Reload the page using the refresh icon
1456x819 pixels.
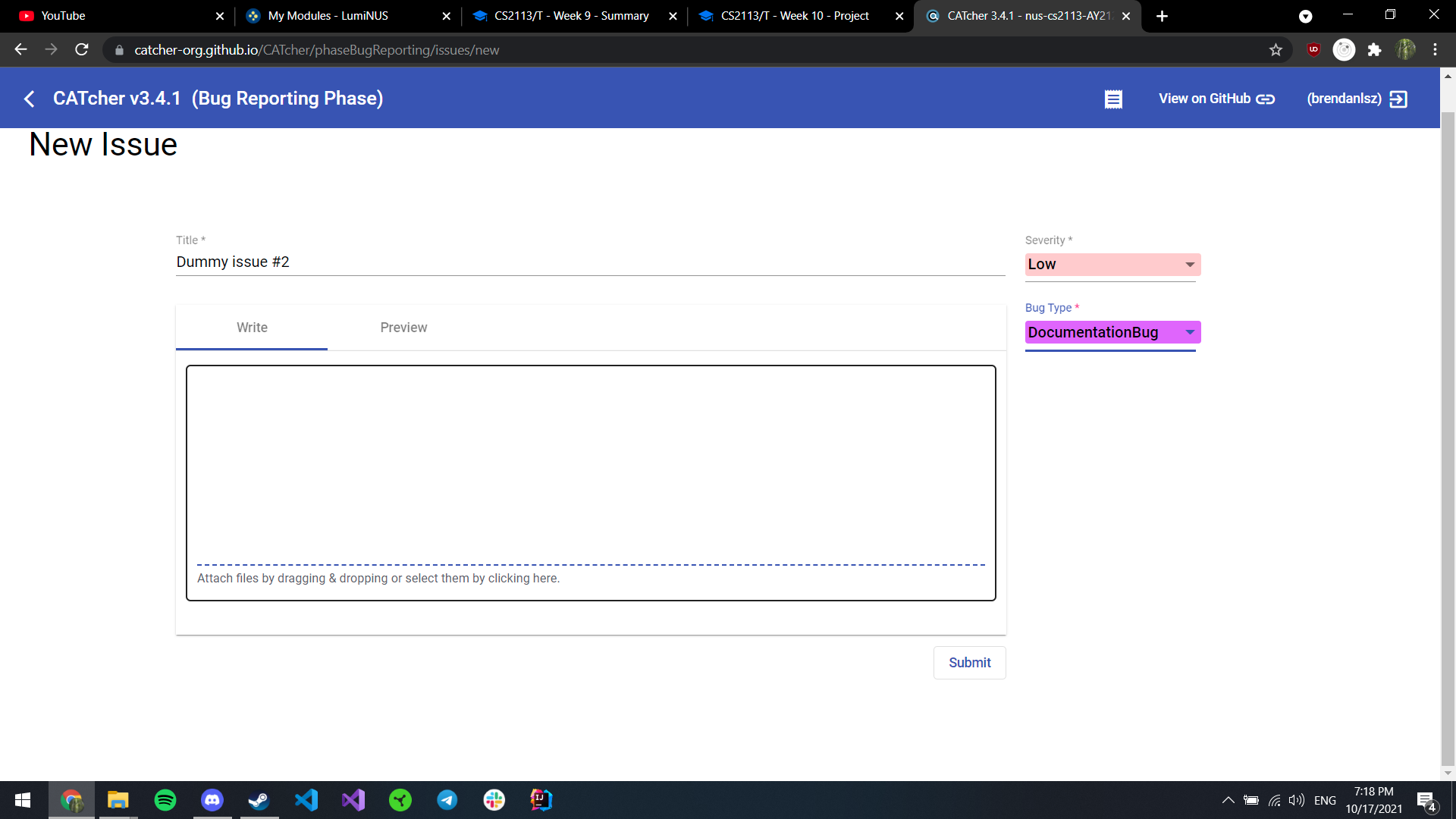(x=82, y=50)
